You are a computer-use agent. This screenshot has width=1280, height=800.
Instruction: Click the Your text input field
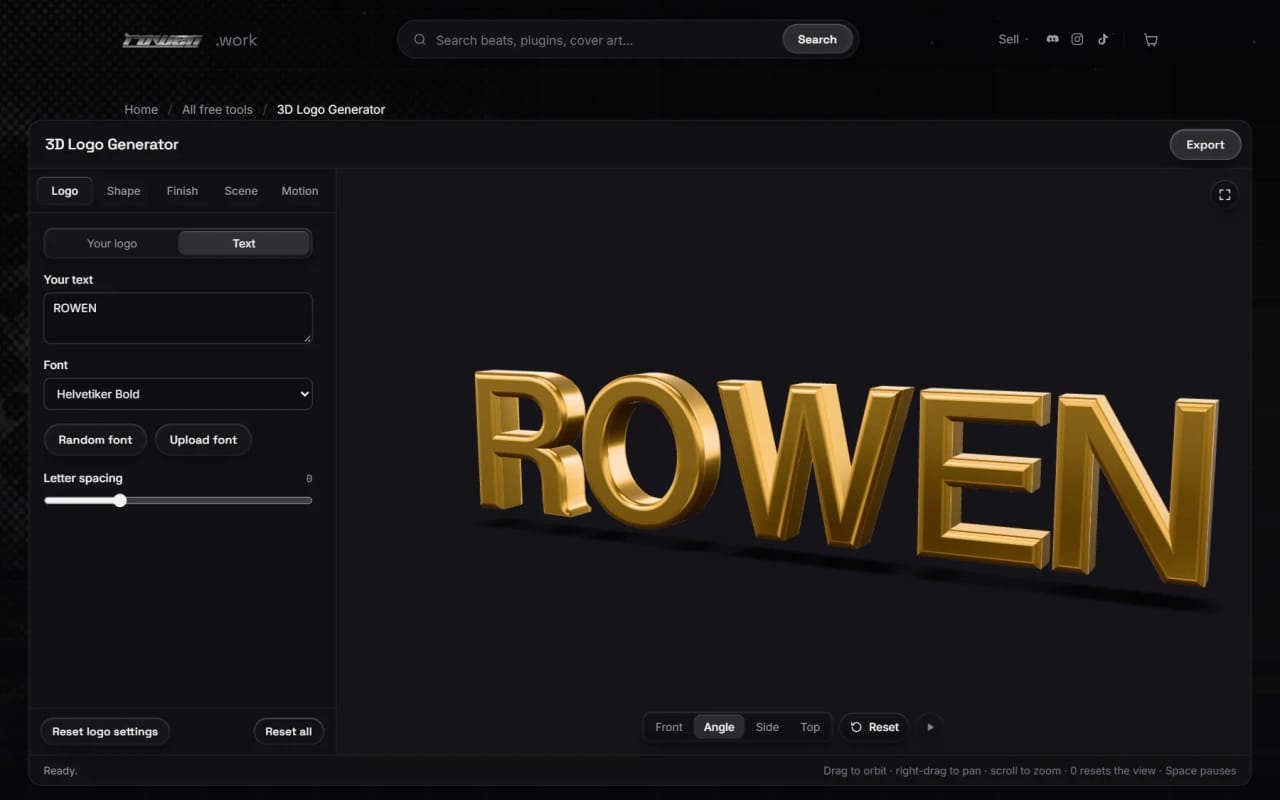[178, 318]
